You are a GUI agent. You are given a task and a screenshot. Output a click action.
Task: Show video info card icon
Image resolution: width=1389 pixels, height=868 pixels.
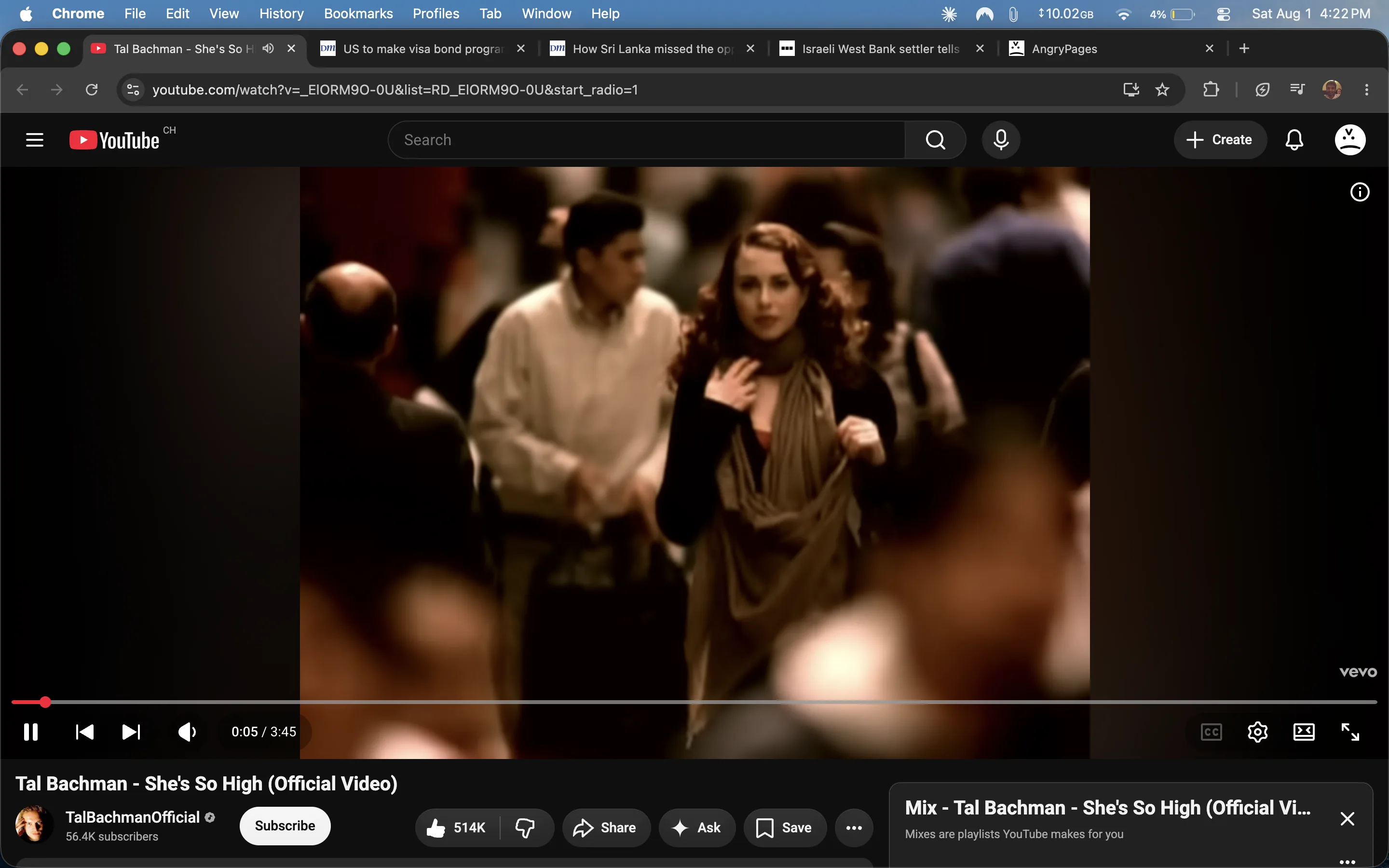(1360, 192)
